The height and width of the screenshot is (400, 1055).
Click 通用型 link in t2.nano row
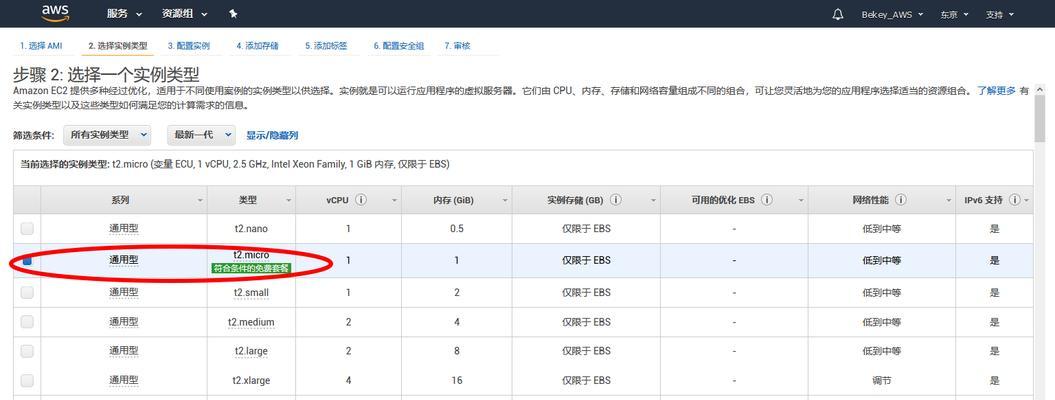click(x=124, y=229)
